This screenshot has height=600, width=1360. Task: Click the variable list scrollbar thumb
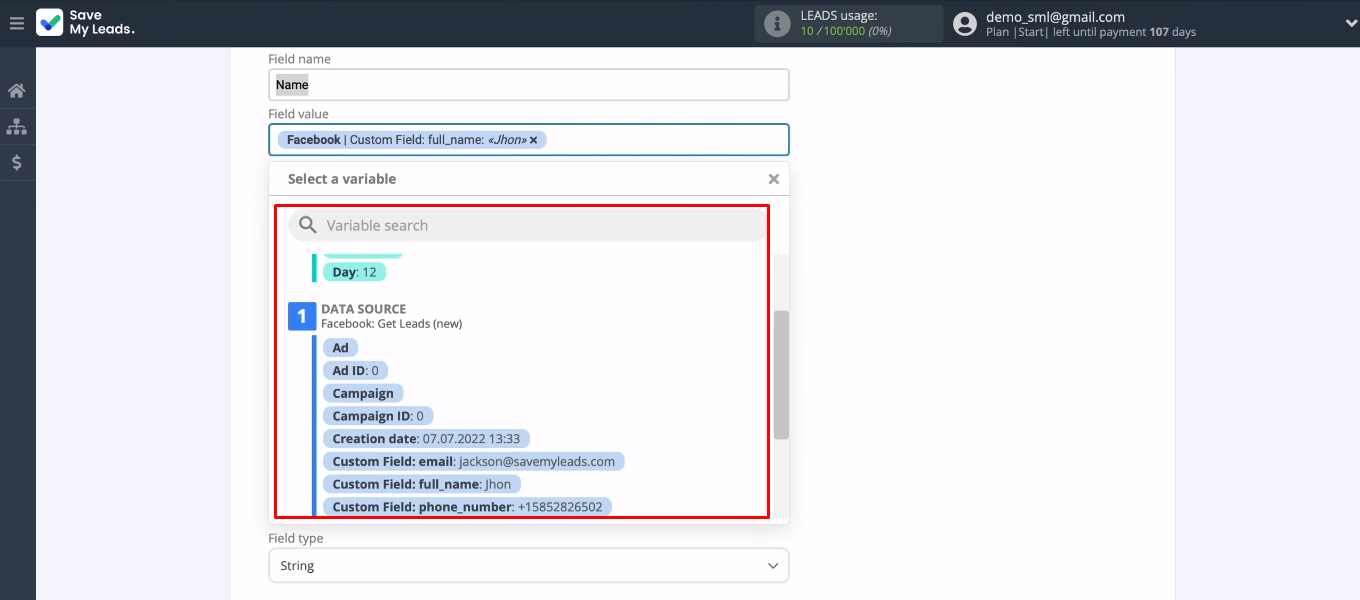coord(781,375)
